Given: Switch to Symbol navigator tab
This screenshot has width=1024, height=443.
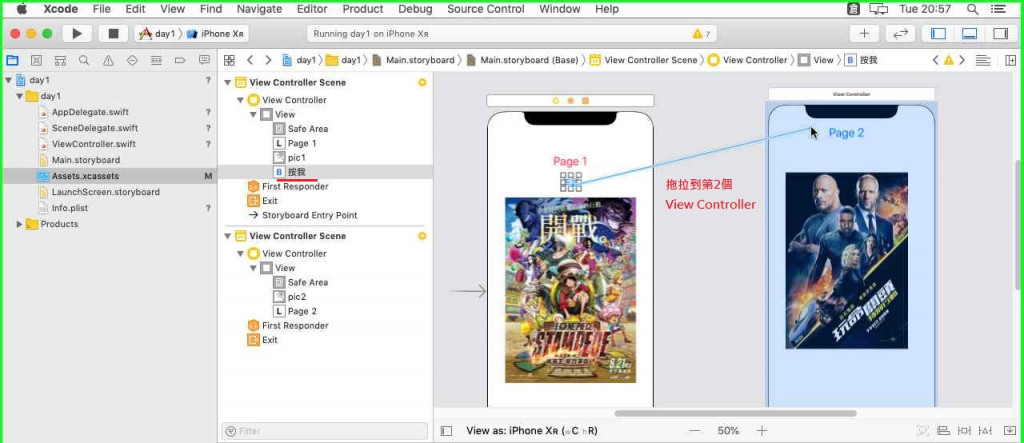Looking at the screenshot, I should point(60,60).
